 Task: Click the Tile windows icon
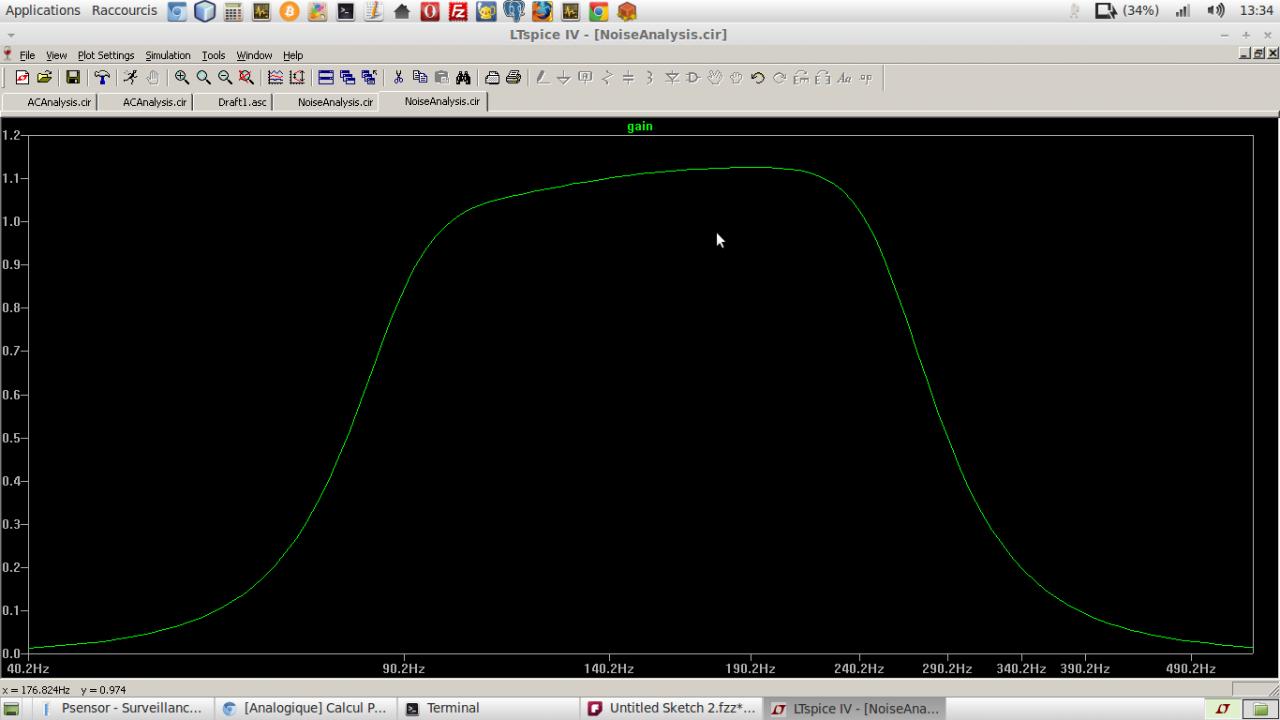click(326, 77)
